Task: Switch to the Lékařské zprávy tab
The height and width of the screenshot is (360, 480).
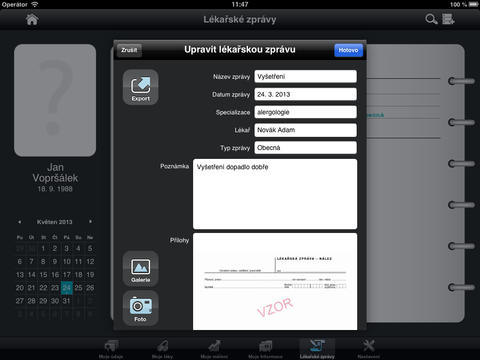Action: click(317, 348)
